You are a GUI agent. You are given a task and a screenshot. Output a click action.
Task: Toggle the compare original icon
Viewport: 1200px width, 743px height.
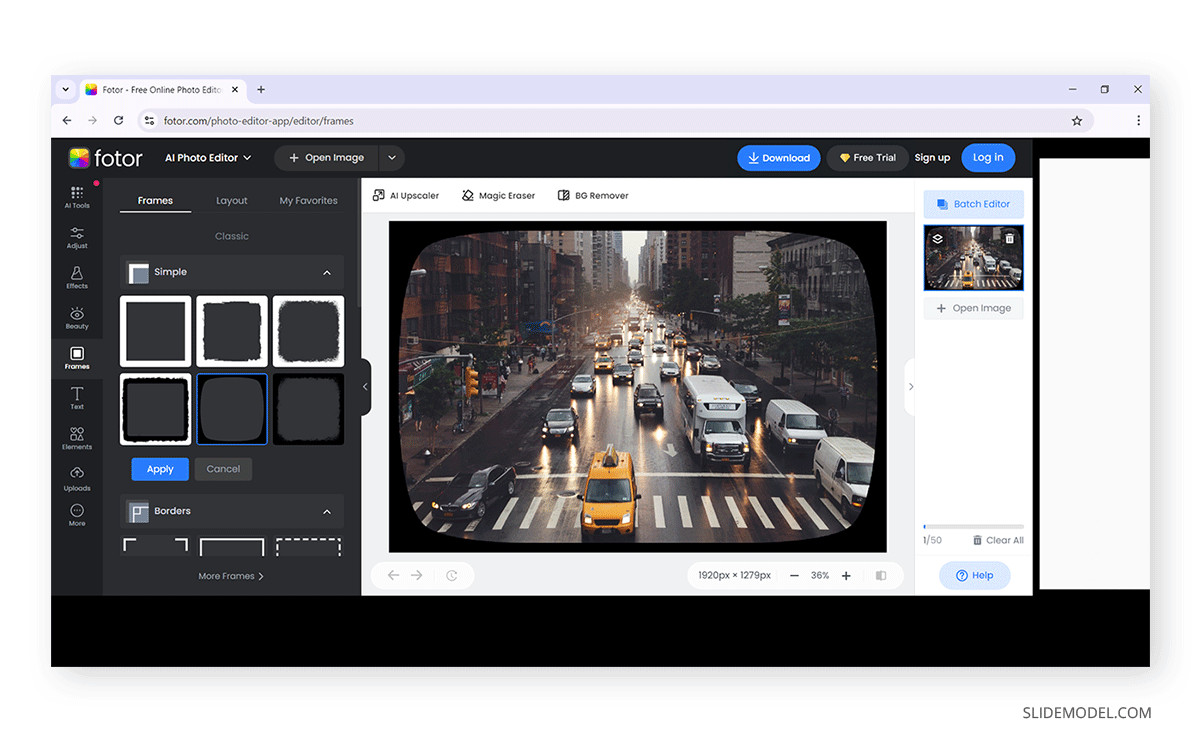(881, 576)
